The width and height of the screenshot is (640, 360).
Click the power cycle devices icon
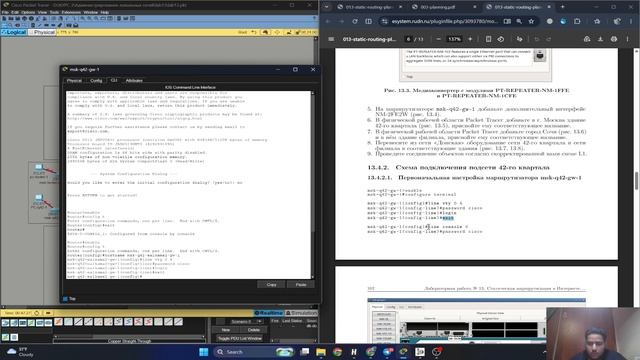[37, 313]
